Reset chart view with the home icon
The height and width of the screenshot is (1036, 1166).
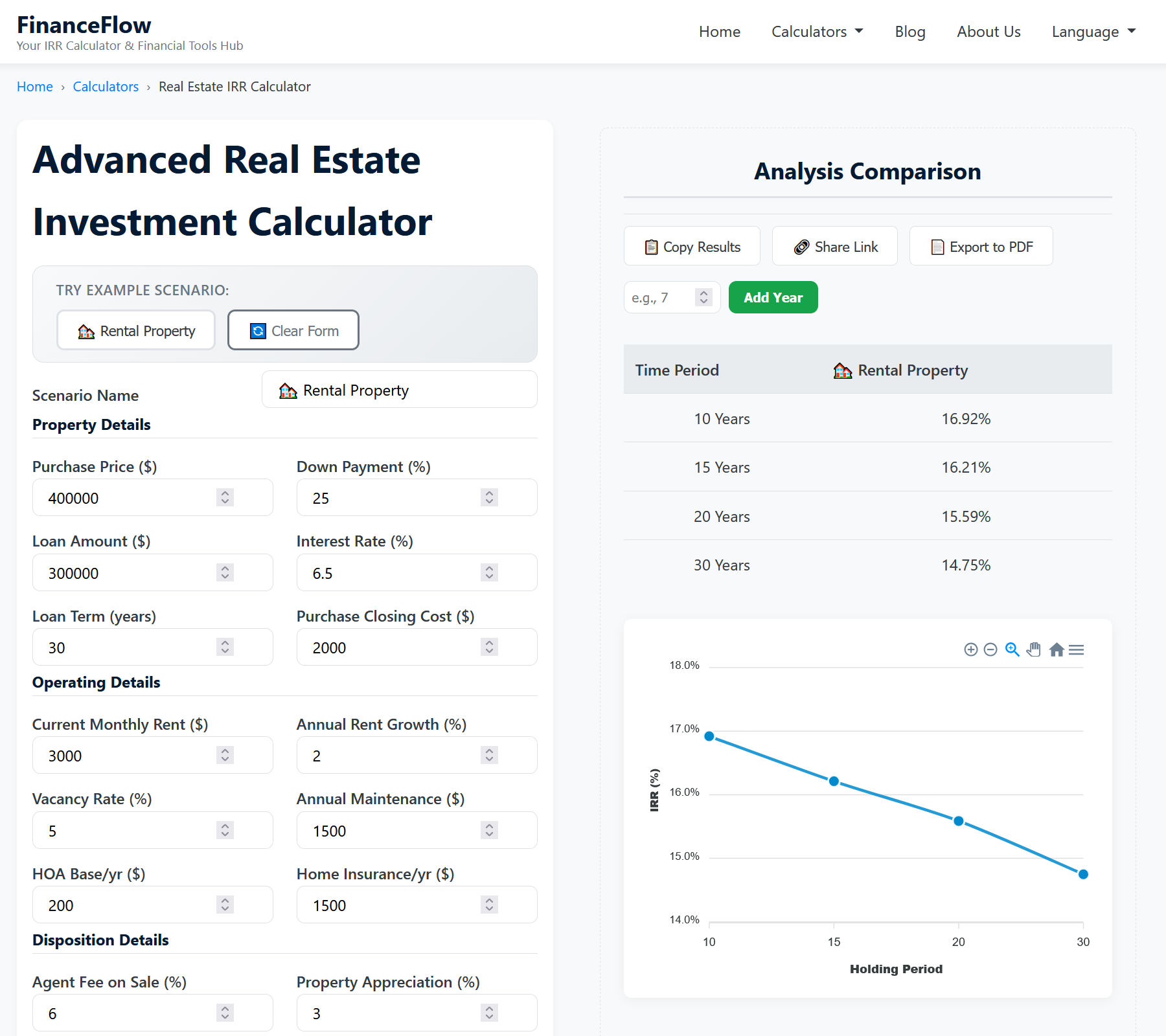click(x=1057, y=649)
